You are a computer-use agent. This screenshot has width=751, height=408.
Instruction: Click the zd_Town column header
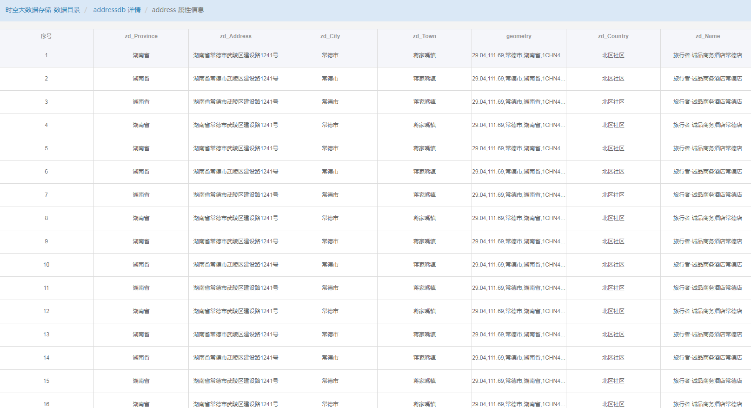pyautogui.click(x=424, y=36)
